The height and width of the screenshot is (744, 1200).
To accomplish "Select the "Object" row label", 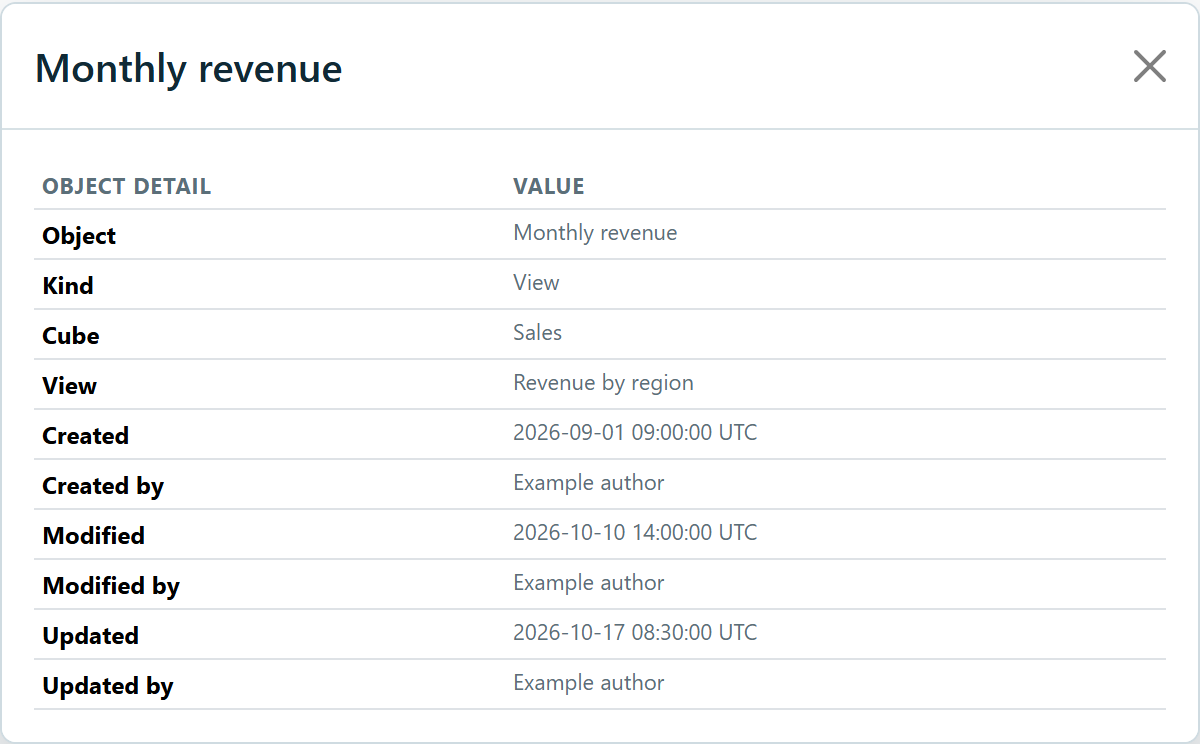I will tap(79, 236).
